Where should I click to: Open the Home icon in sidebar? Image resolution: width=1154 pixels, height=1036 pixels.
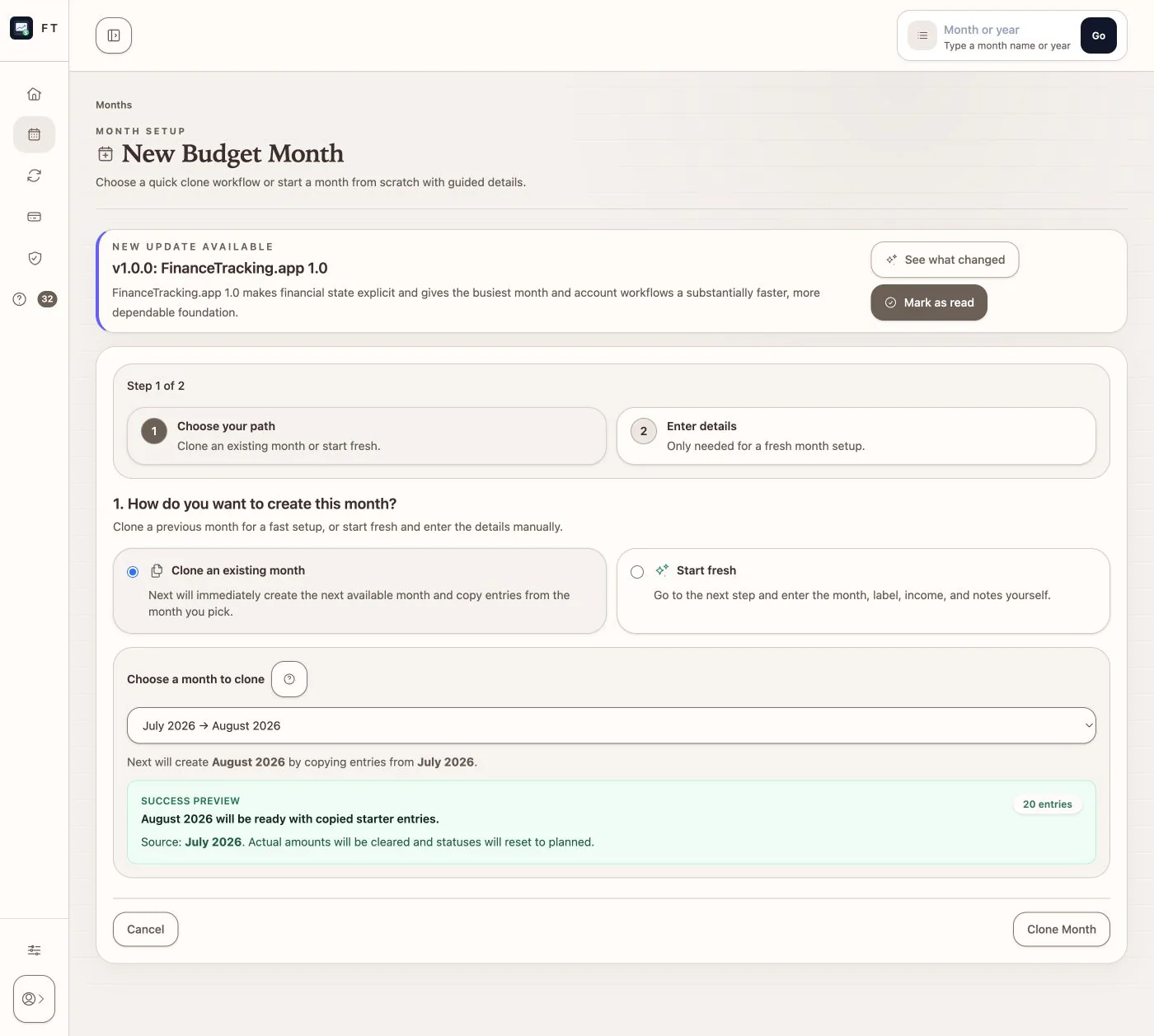(34, 94)
